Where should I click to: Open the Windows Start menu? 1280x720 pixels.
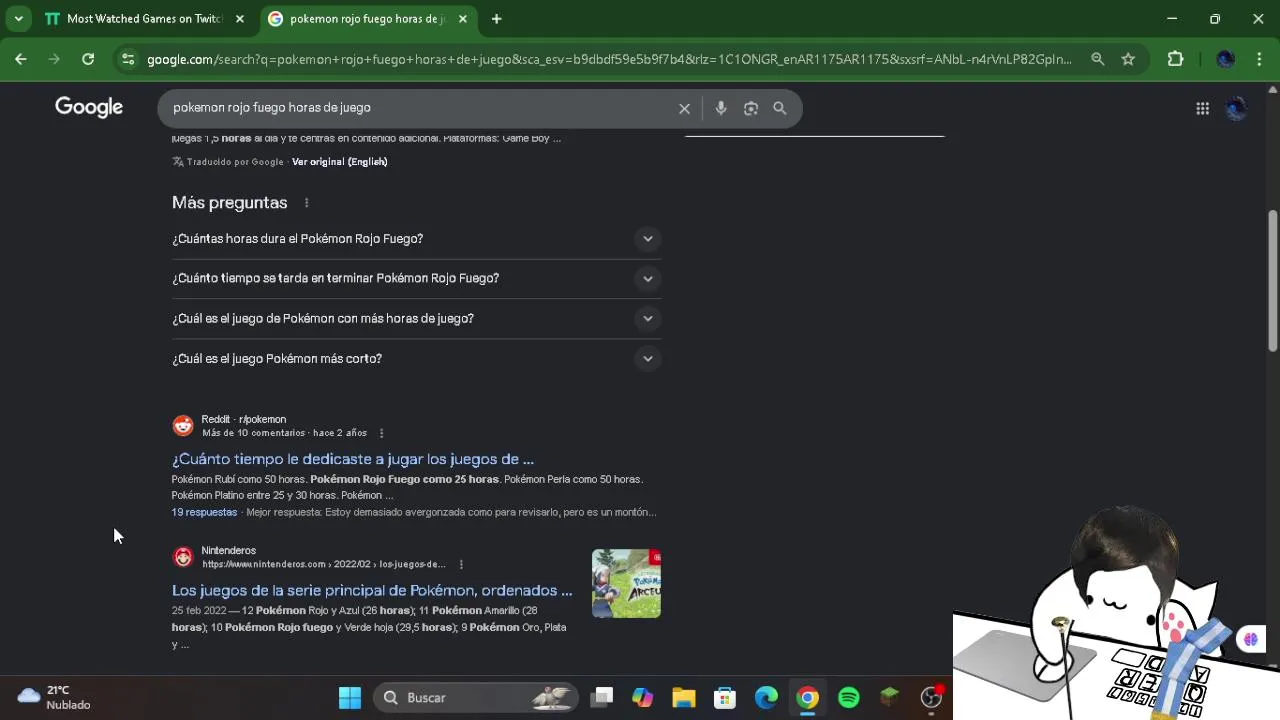click(350, 698)
